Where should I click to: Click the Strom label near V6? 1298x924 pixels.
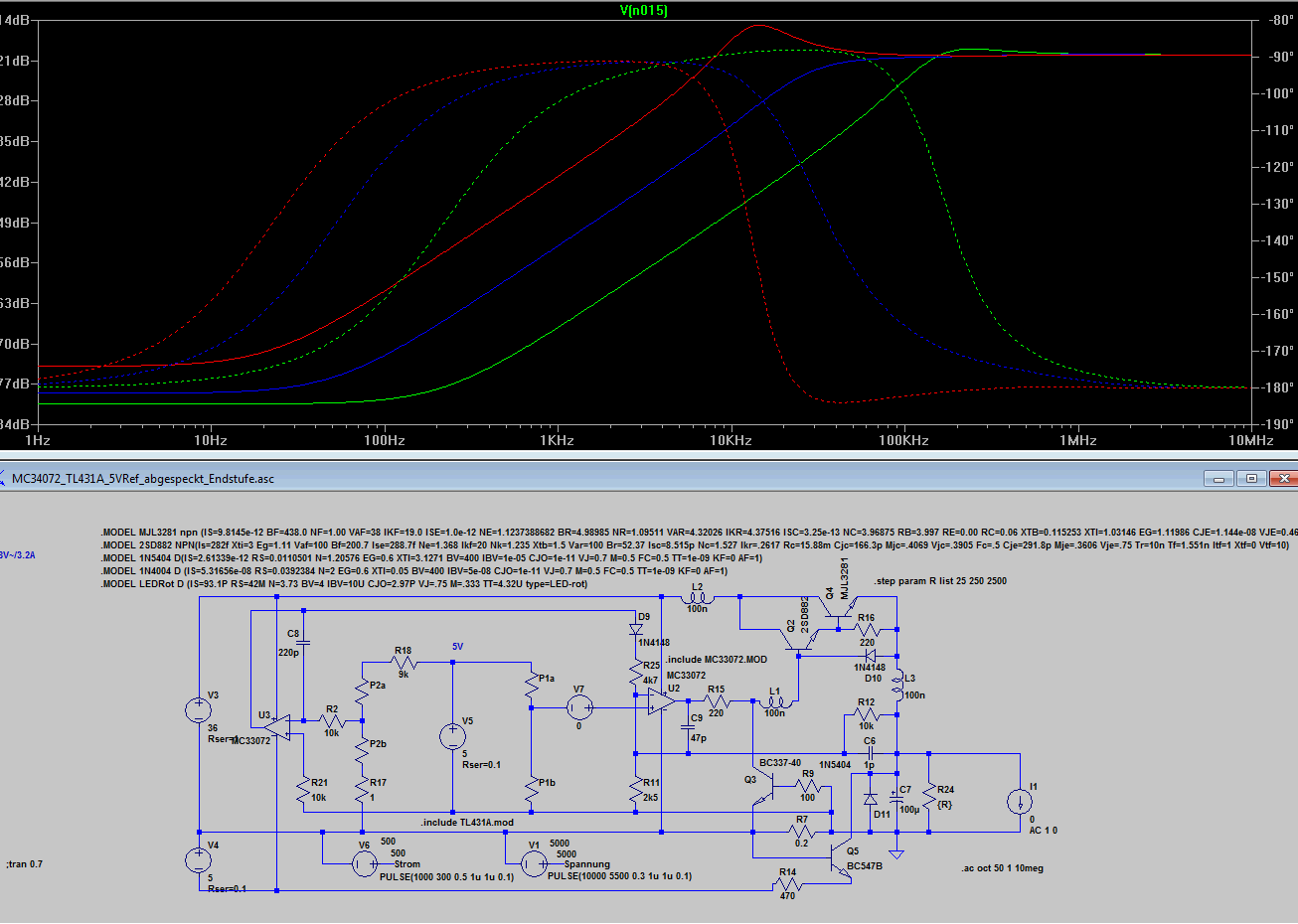pyautogui.click(x=407, y=864)
